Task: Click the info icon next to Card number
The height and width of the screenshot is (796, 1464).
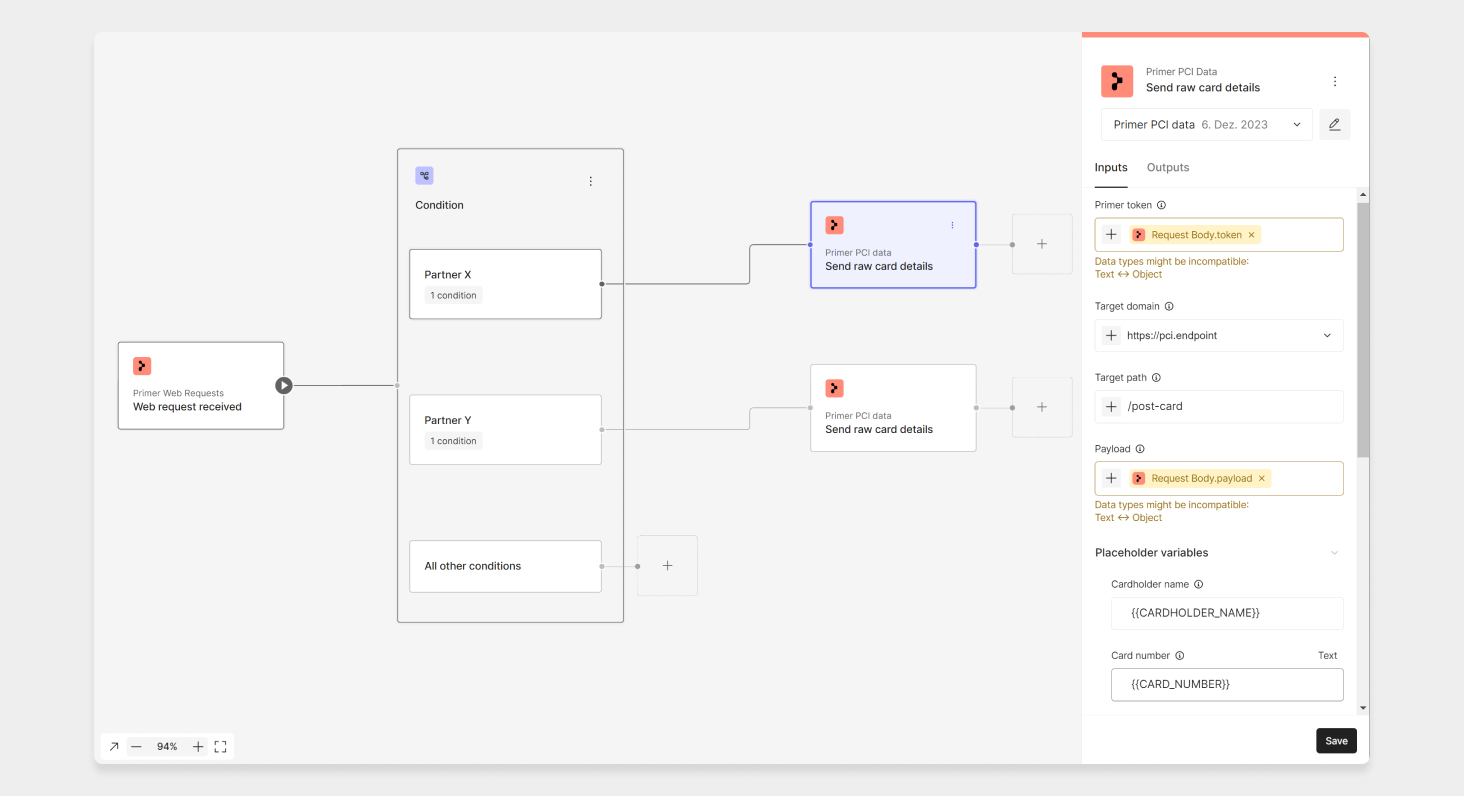Action: click(1179, 656)
